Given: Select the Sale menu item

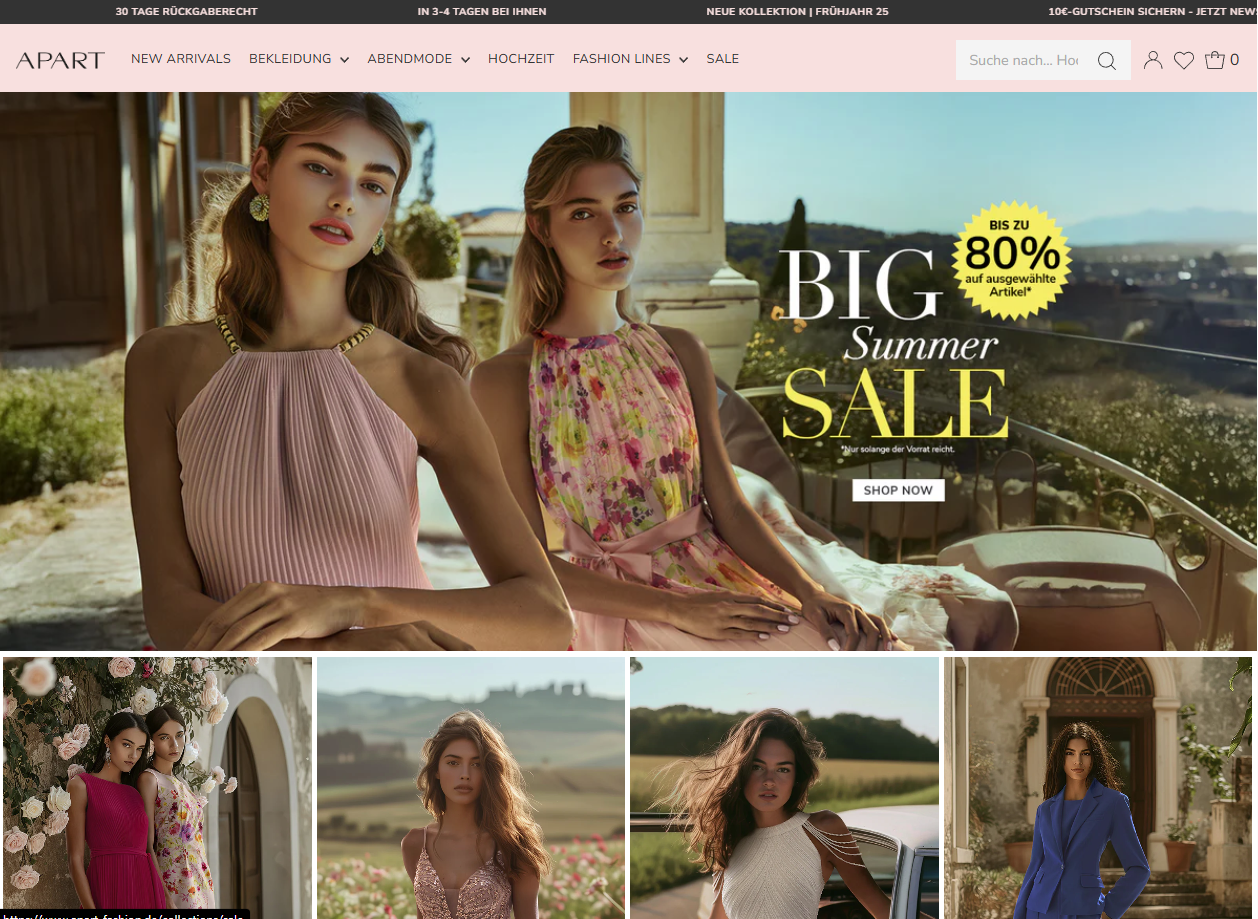Looking at the screenshot, I should pos(722,59).
